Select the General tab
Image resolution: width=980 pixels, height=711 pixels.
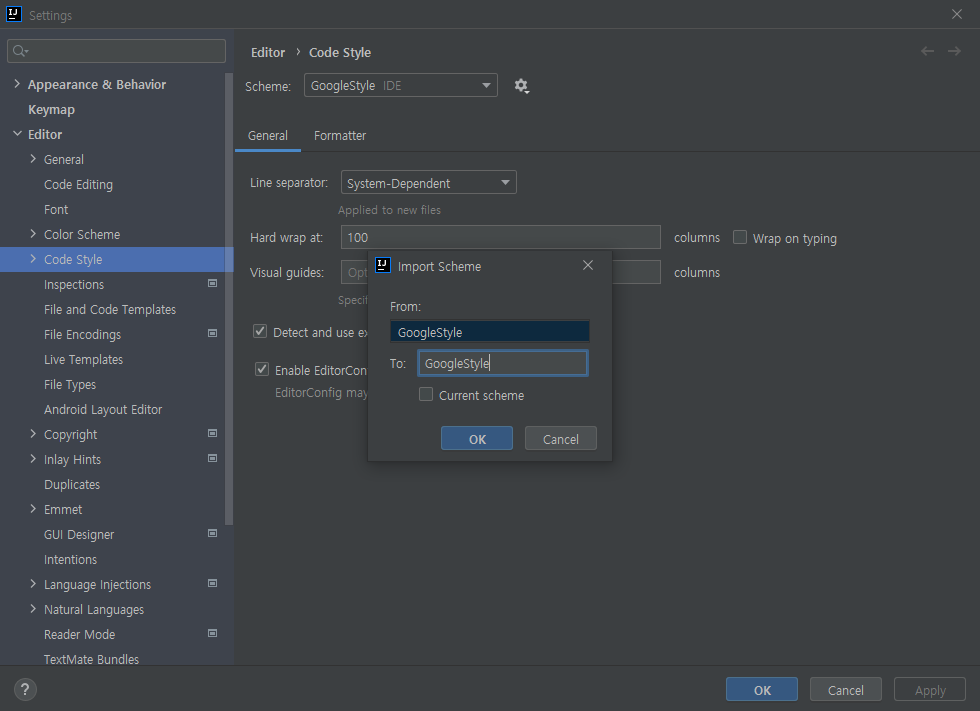268,136
